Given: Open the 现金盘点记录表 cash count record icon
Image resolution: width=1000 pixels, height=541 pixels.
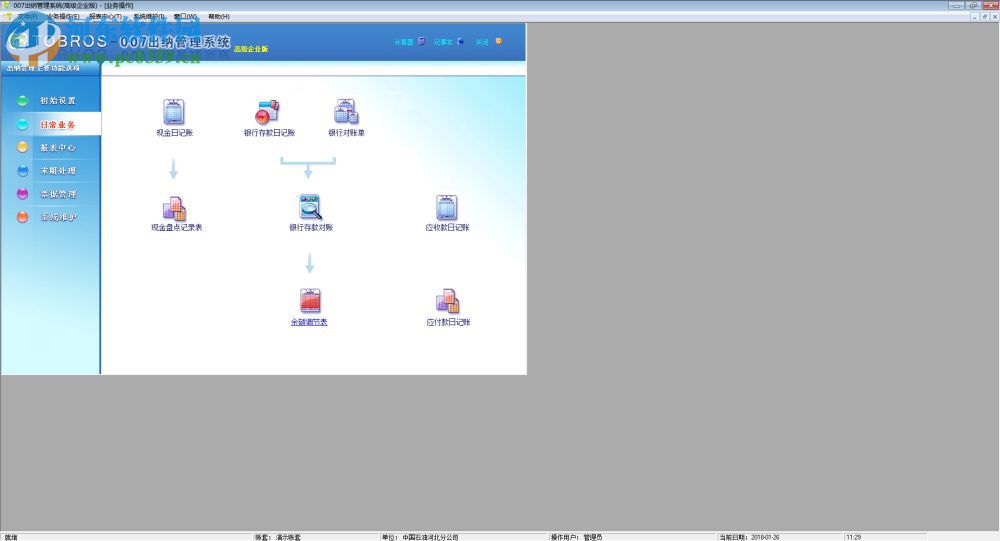Looking at the screenshot, I should 173,208.
